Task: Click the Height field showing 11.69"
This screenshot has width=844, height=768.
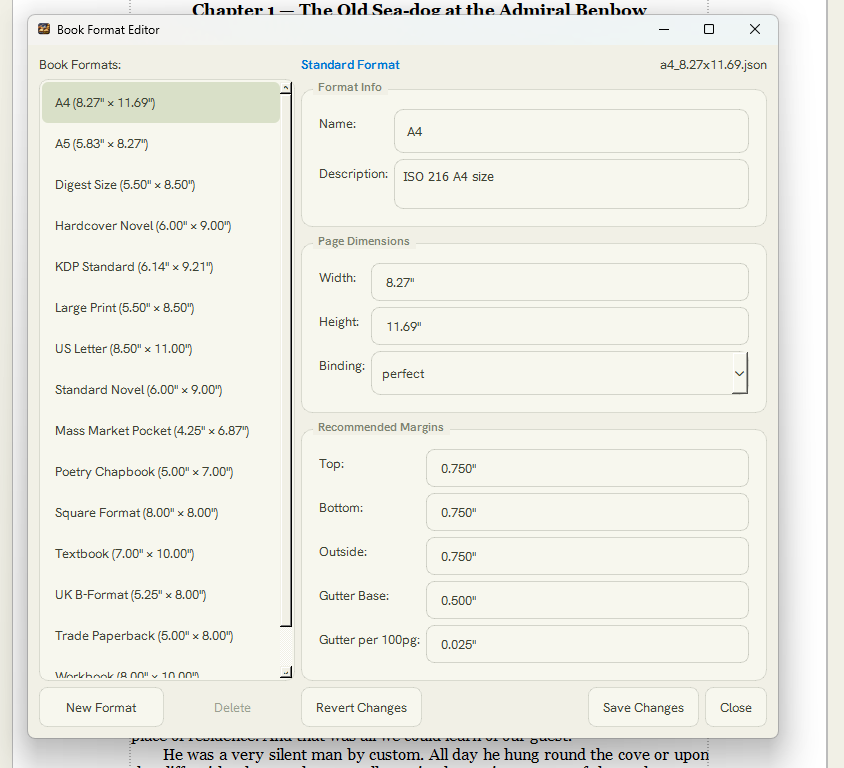Action: coord(559,326)
